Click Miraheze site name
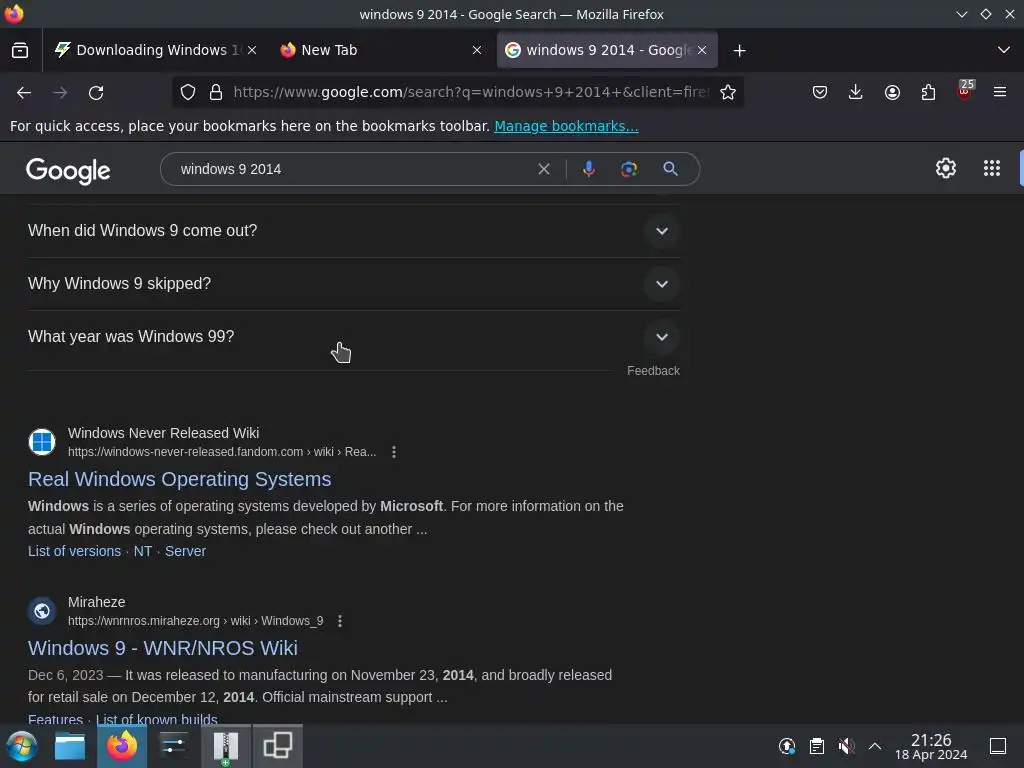Screen dimensions: 1024x768 click(x=97, y=602)
